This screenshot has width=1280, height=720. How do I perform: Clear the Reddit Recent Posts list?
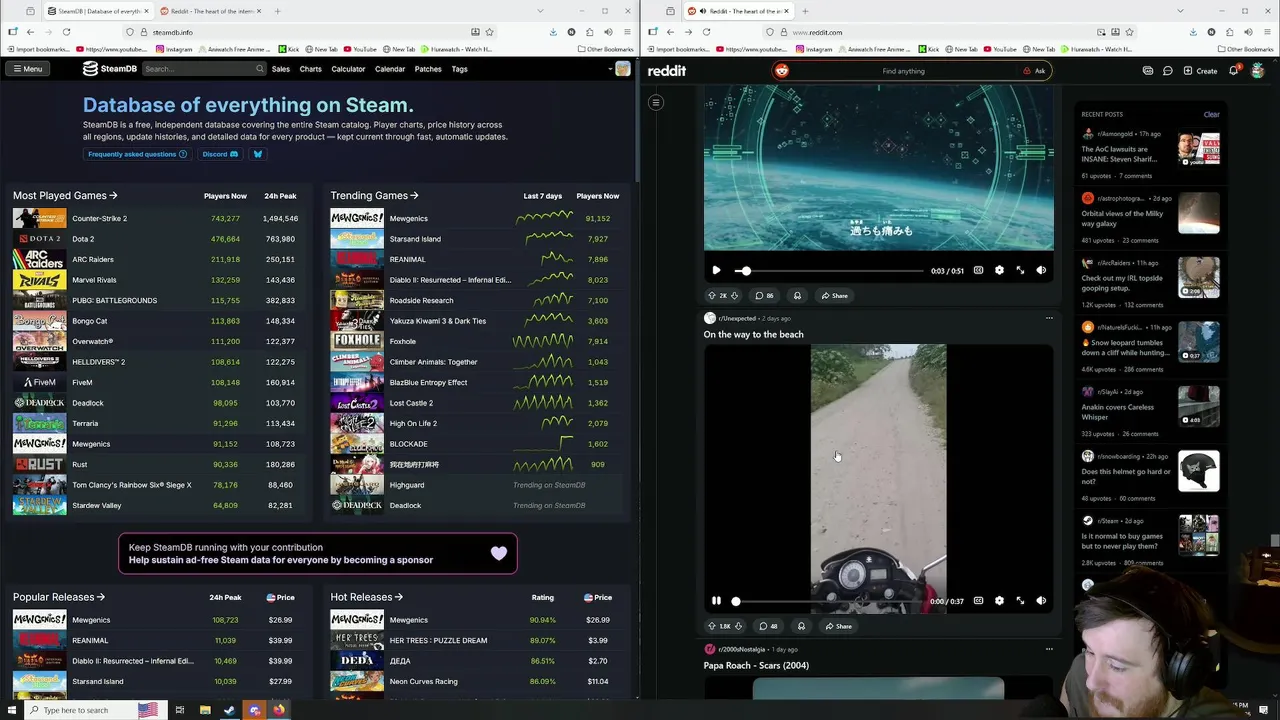pyautogui.click(x=1211, y=114)
